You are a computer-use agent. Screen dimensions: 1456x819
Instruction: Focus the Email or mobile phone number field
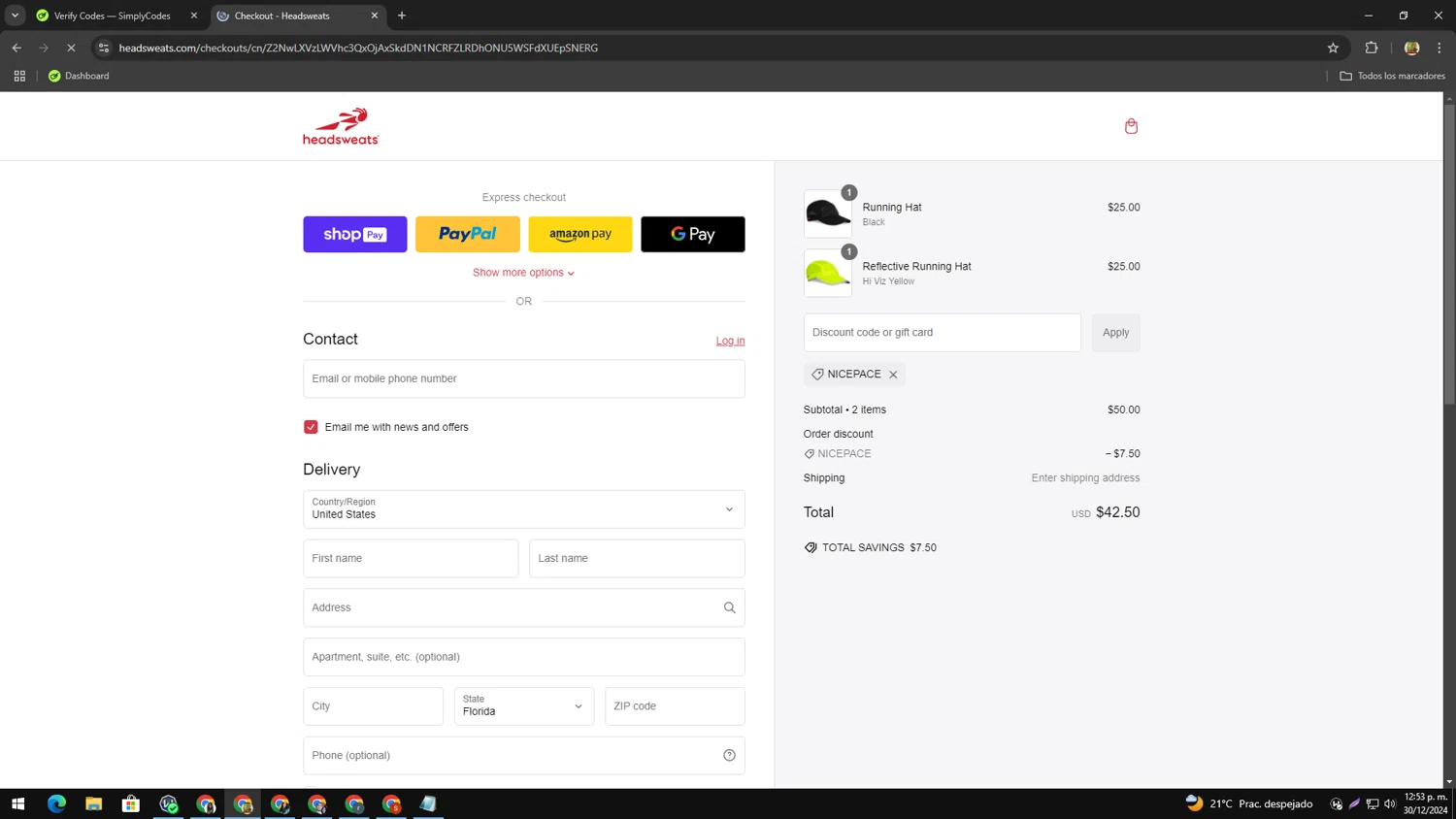524,378
